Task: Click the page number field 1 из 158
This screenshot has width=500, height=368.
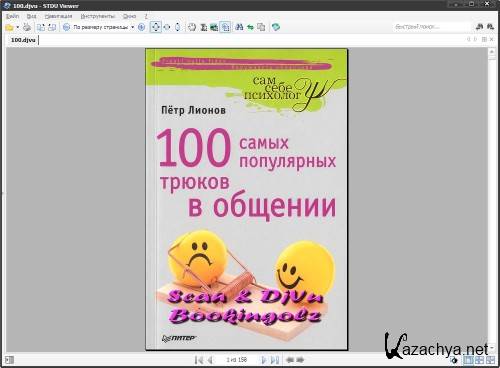Action: coord(236,360)
